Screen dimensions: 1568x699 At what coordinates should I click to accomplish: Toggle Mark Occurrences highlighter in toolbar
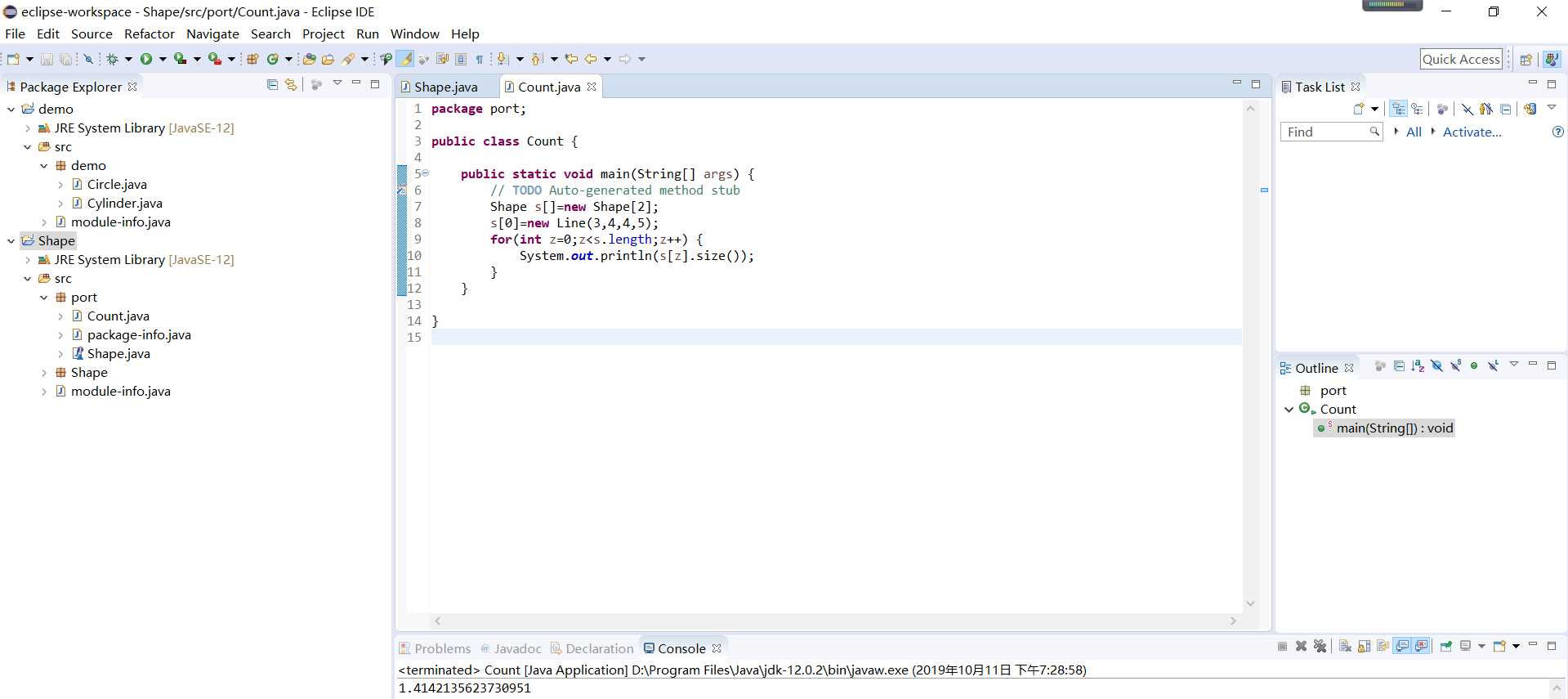(405, 59)
